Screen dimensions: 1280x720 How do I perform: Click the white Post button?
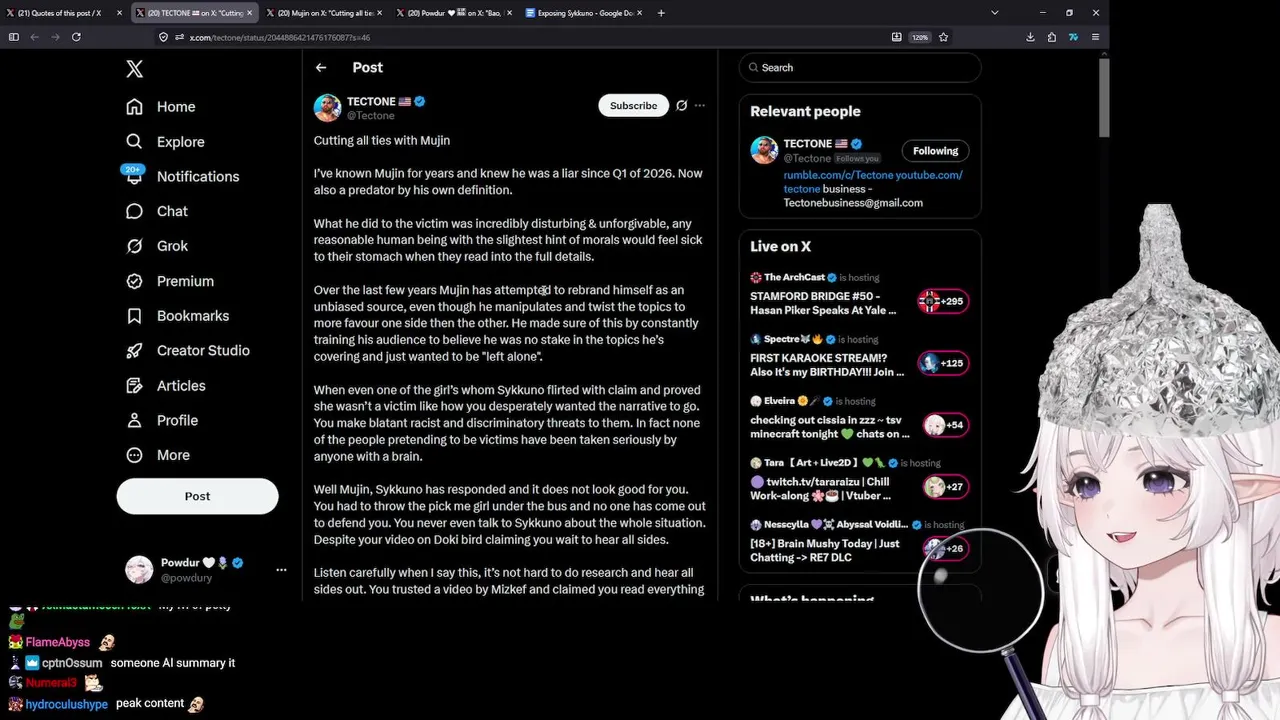(197, 496)
